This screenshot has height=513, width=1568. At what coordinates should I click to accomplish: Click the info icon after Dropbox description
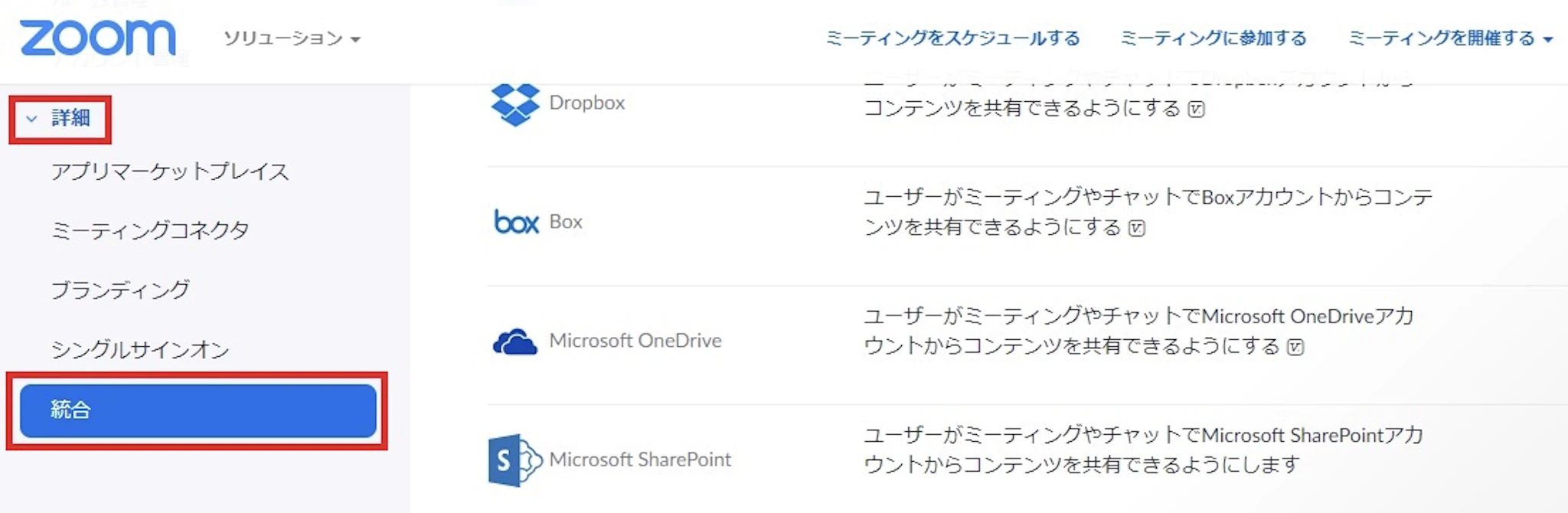pyautogui.click(x=1196, y=109)
